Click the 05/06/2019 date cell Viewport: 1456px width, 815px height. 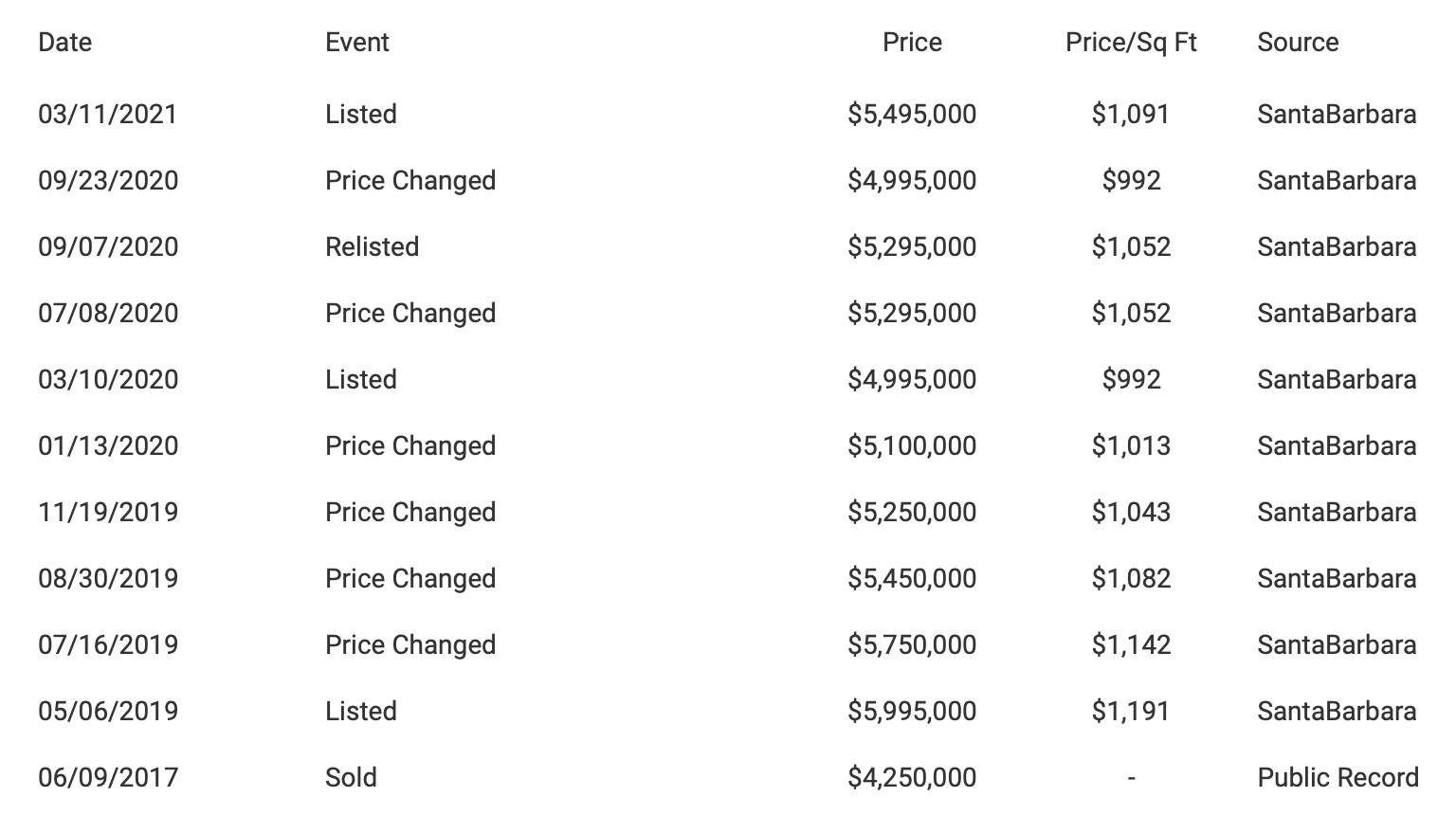click(x=107, y=712)
